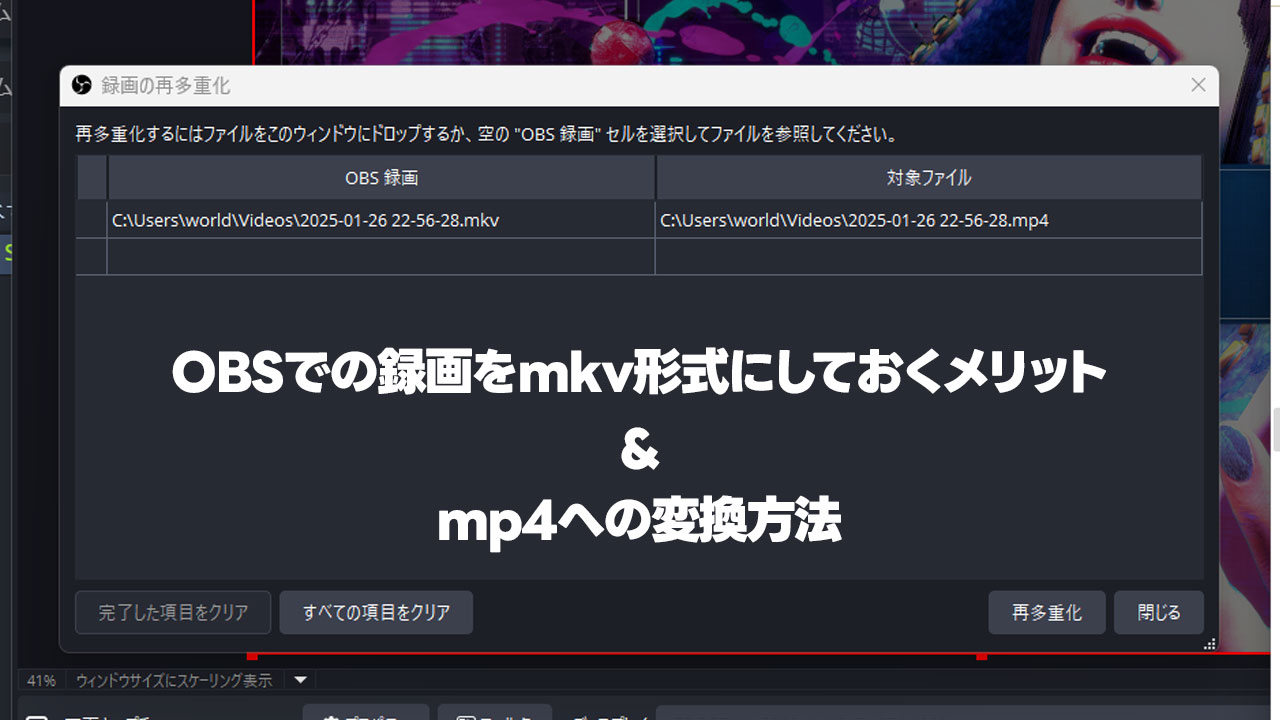Select the empty OBS 録画 cell in the second row

(381, 256)
